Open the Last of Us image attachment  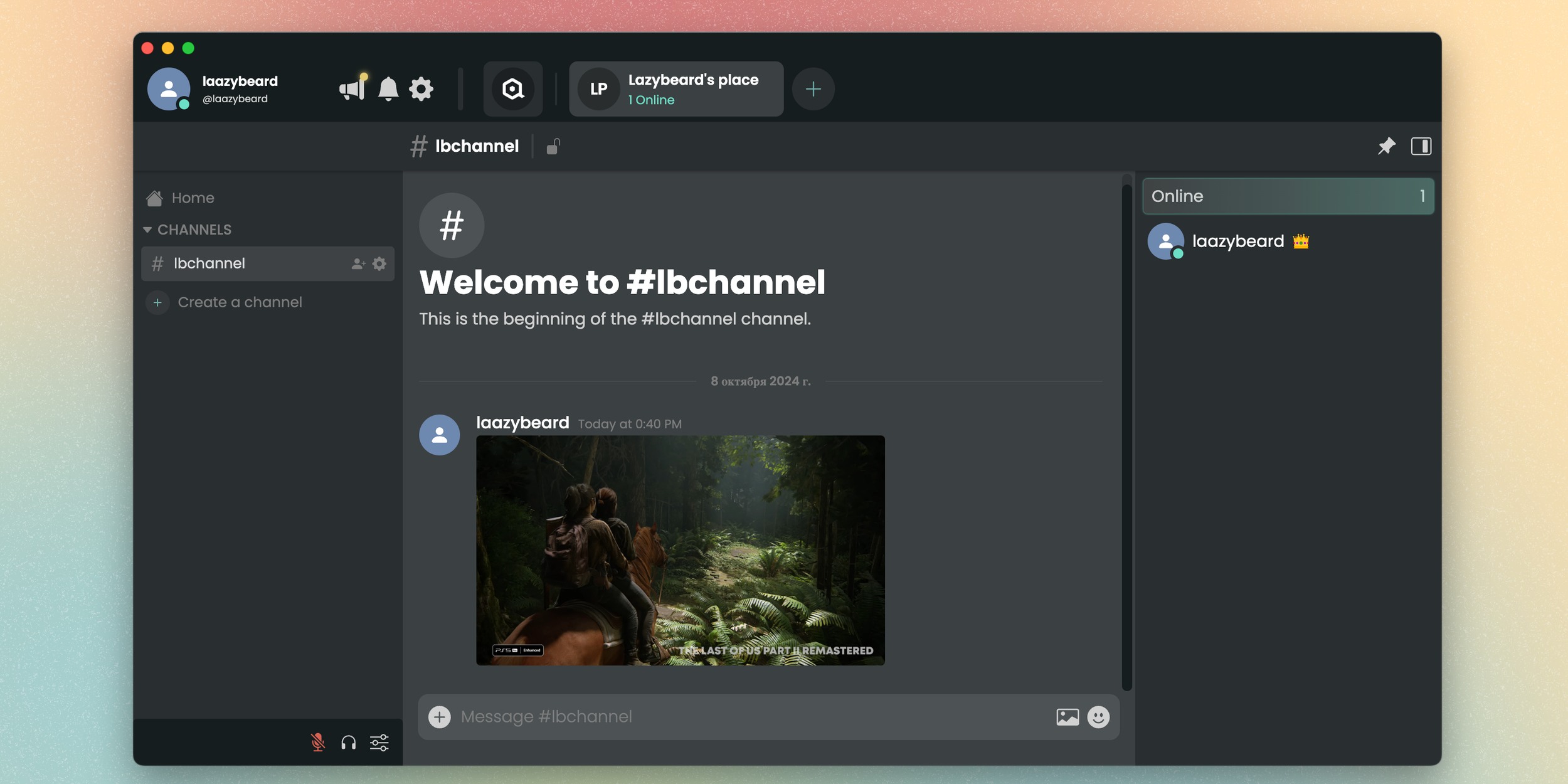(681, 550)
